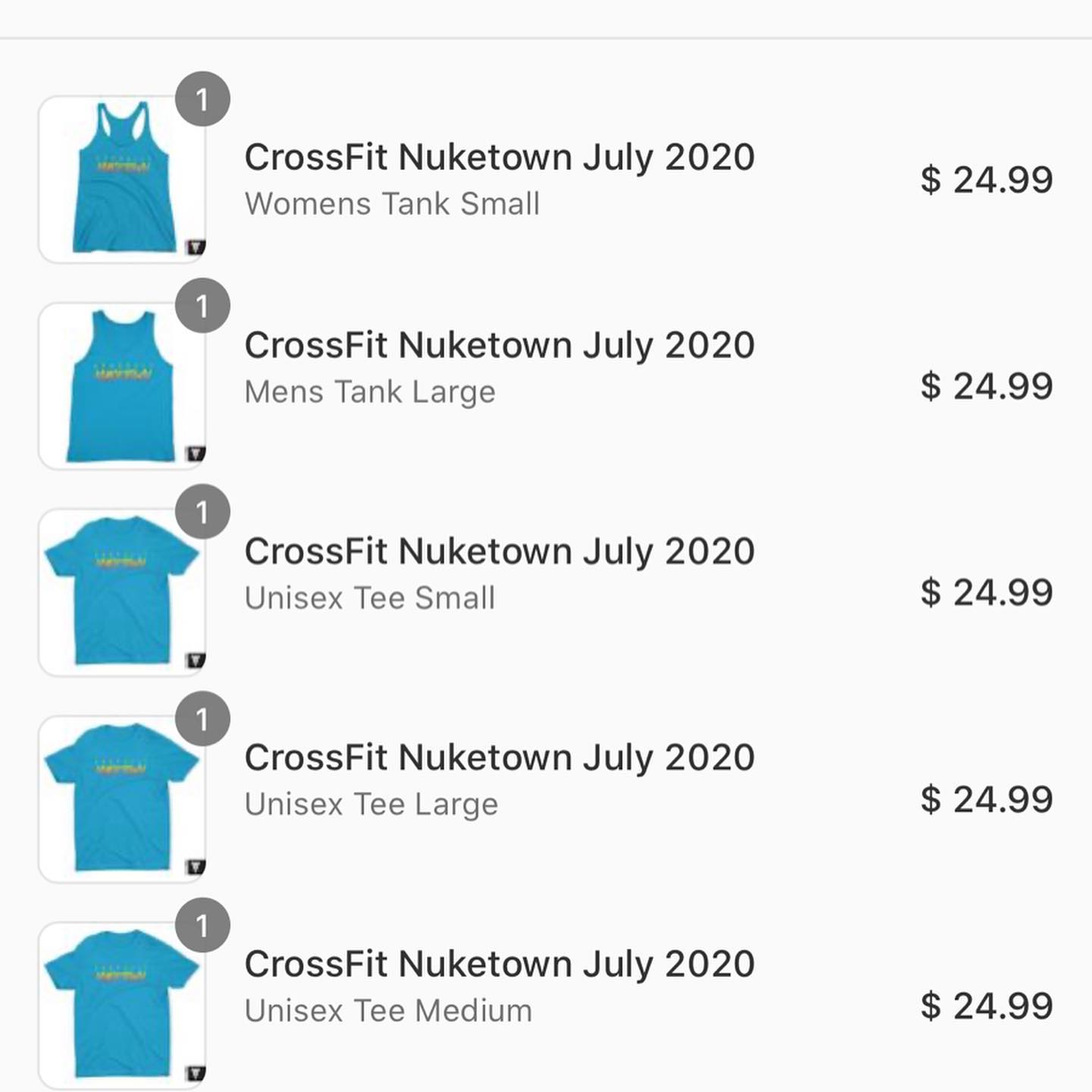The image size is (1092, 1092).
Task: Select quantity badge on Unisex Tee Medium
Action: point(202,924)
